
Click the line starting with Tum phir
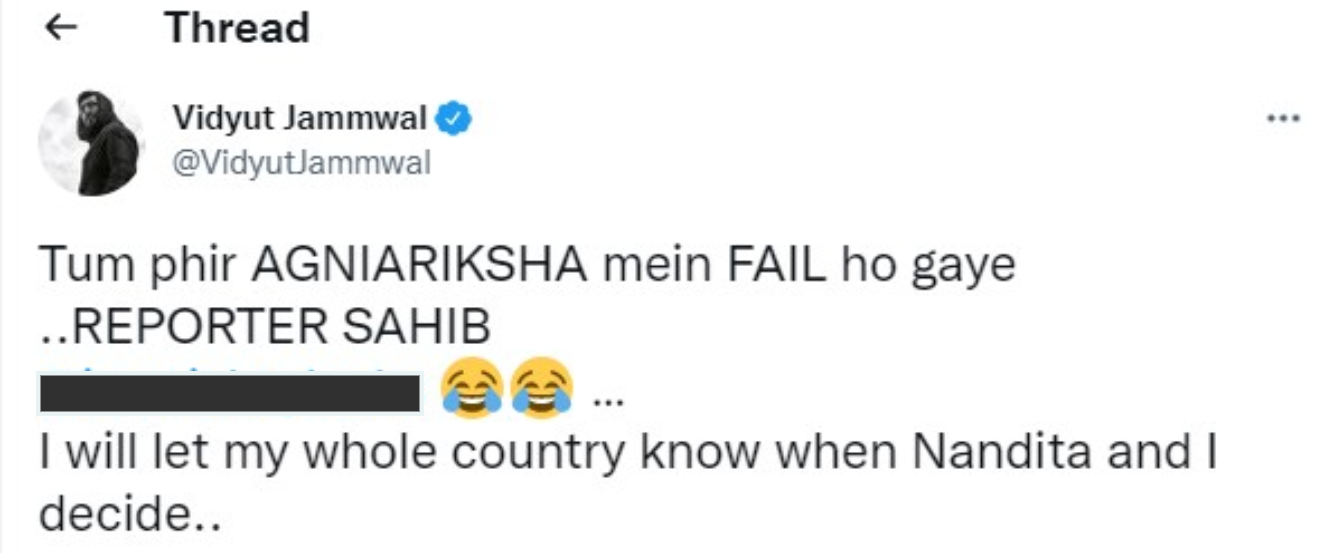pyautogui.click(x=527, y=265)
